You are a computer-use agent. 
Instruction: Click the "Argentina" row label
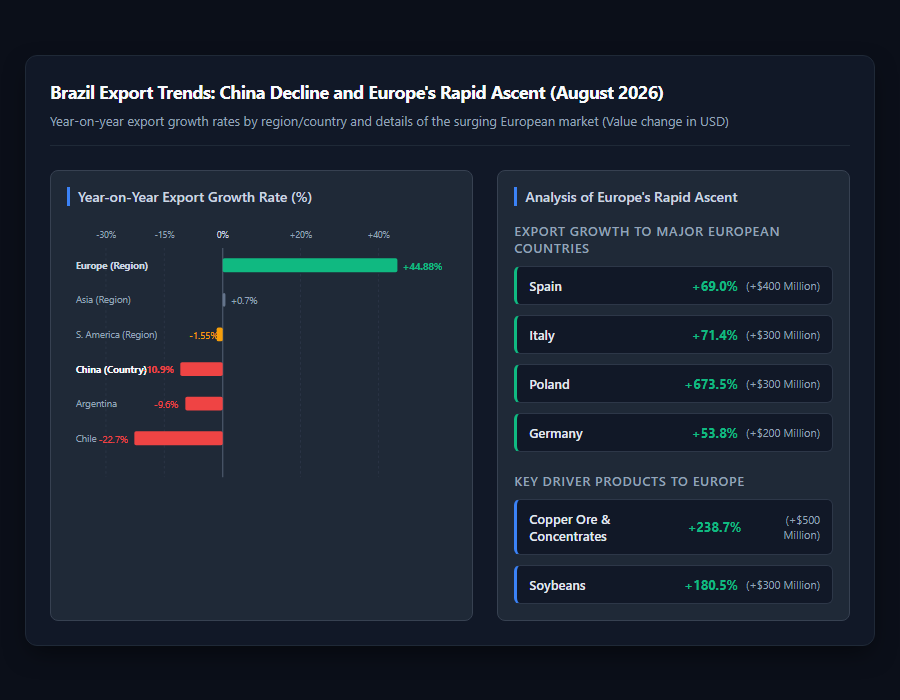click(96, 404)
